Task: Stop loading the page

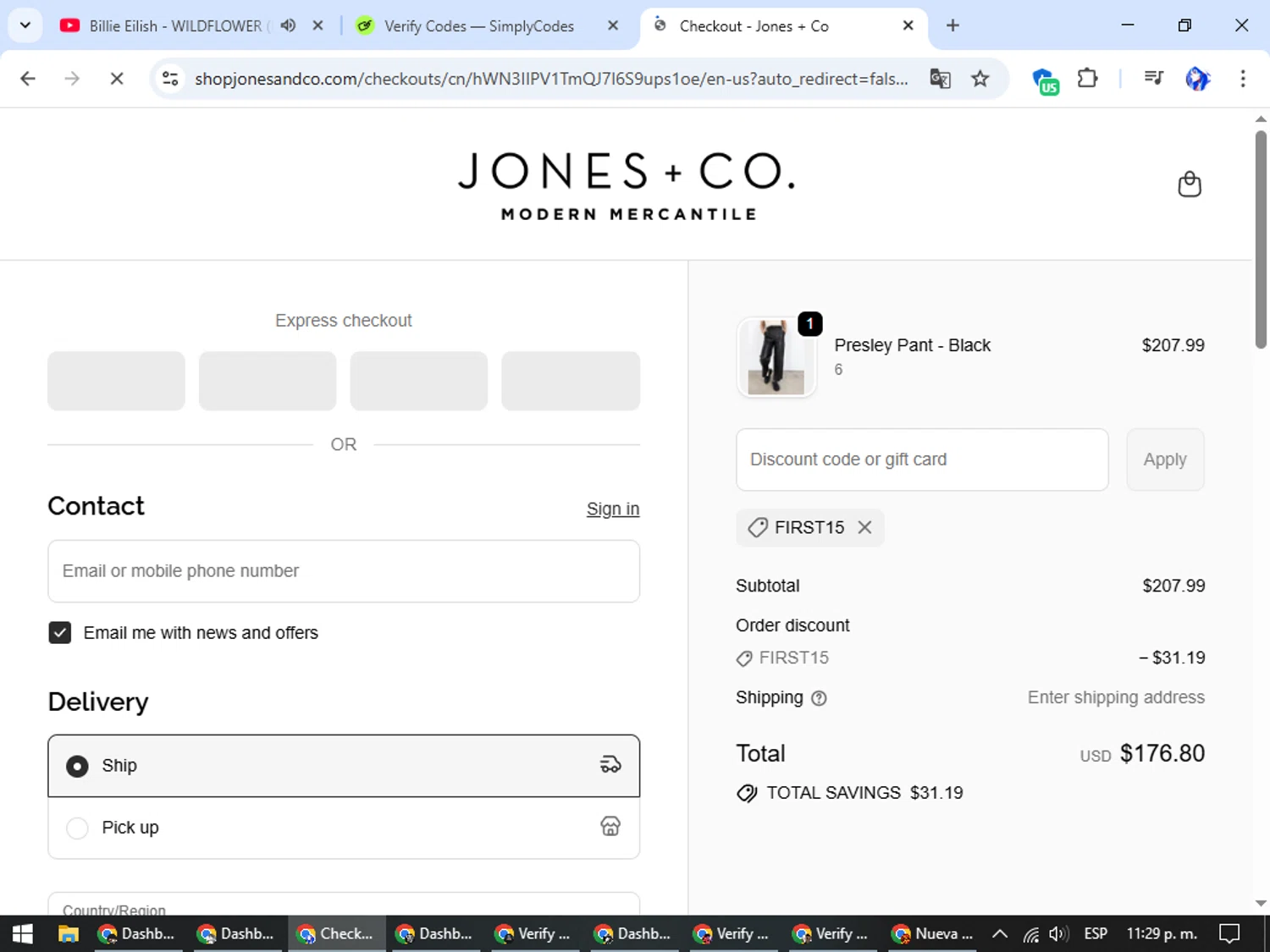Action: click(117, 79)
